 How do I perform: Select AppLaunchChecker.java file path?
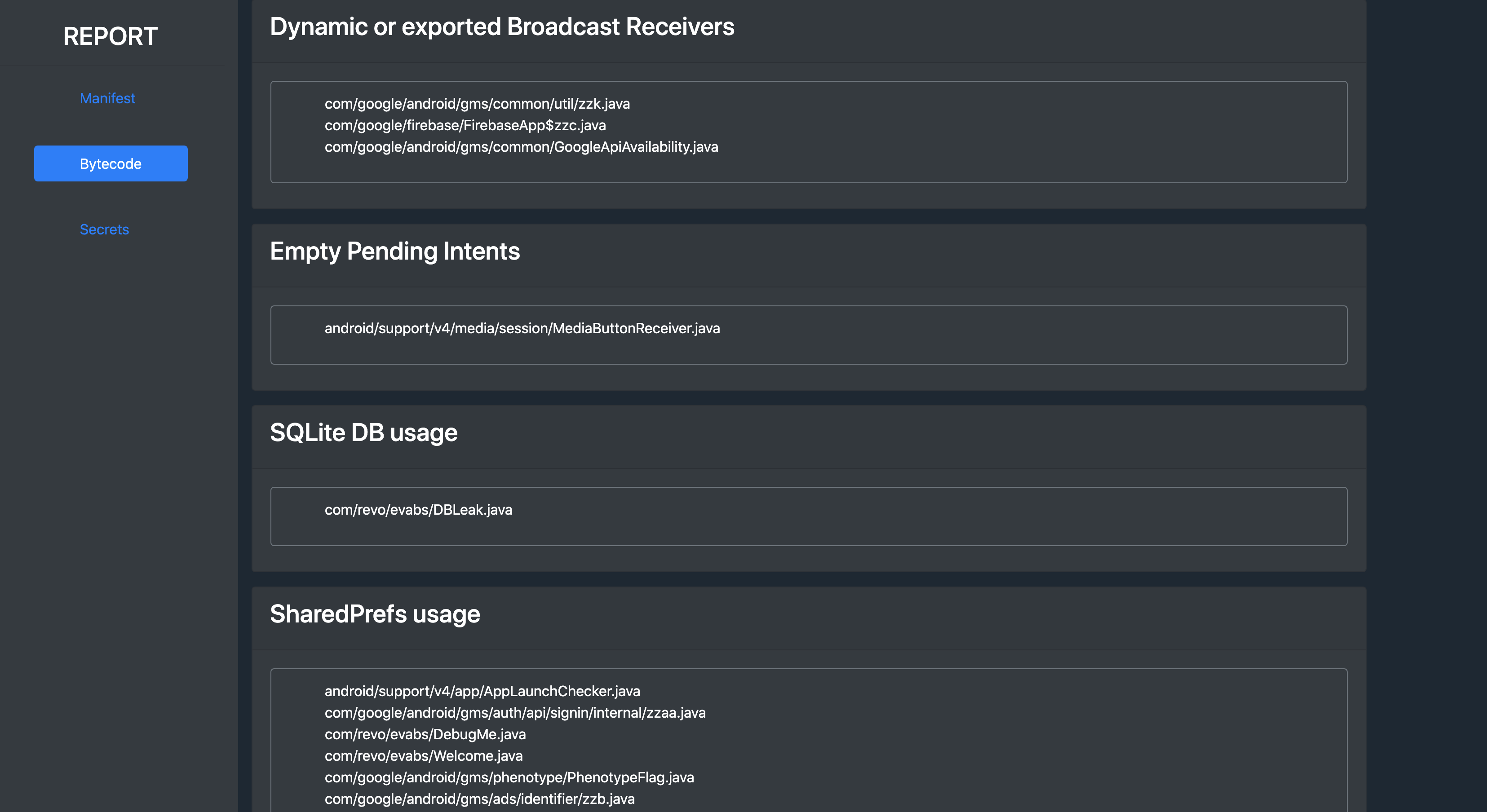point(482,691)
